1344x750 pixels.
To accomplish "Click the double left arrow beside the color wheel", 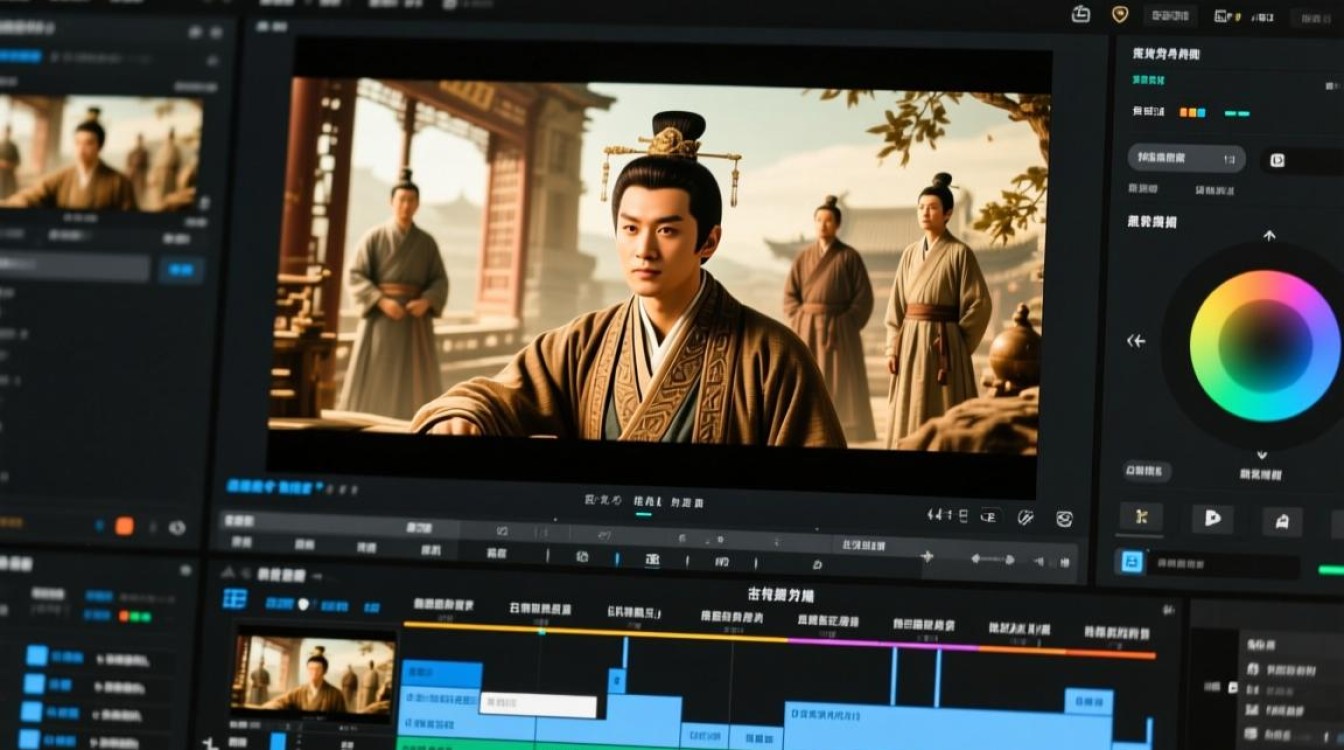I will click(1136, 341).
